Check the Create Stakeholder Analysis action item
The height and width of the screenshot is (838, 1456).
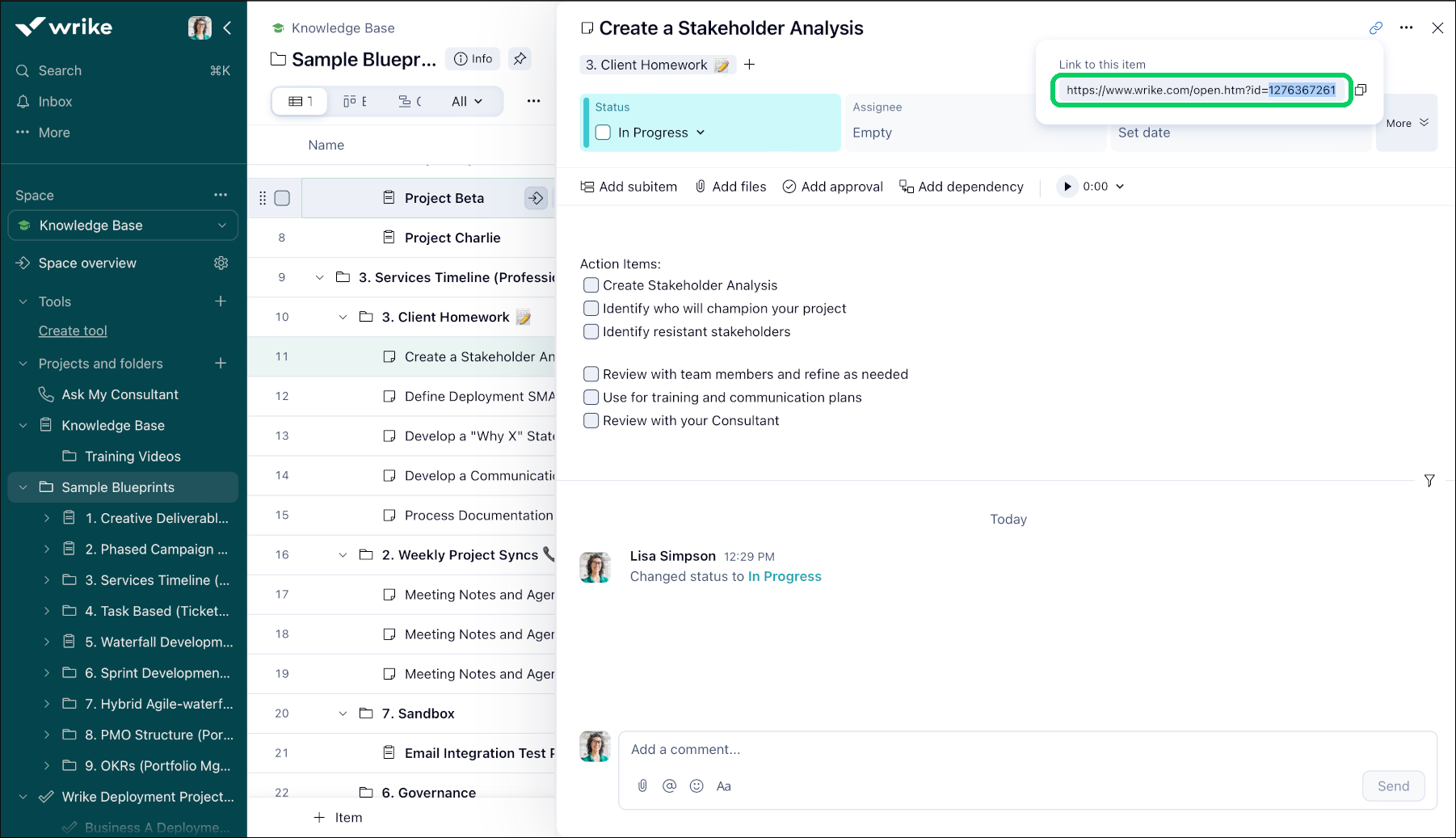click(591, 285)
